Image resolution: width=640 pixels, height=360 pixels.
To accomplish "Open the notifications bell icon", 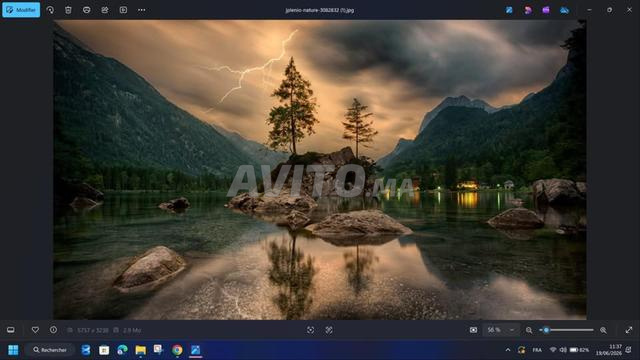I will pyautogui.click(x=629, y=350).
